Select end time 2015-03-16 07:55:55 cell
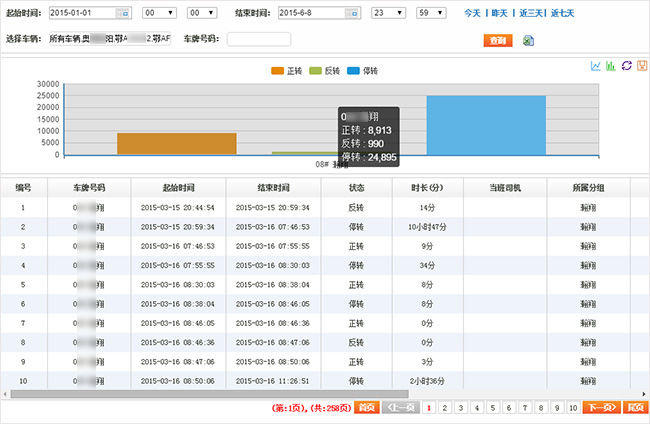The height and width of the screenshot is (424, 650). [x=273, y=246]
